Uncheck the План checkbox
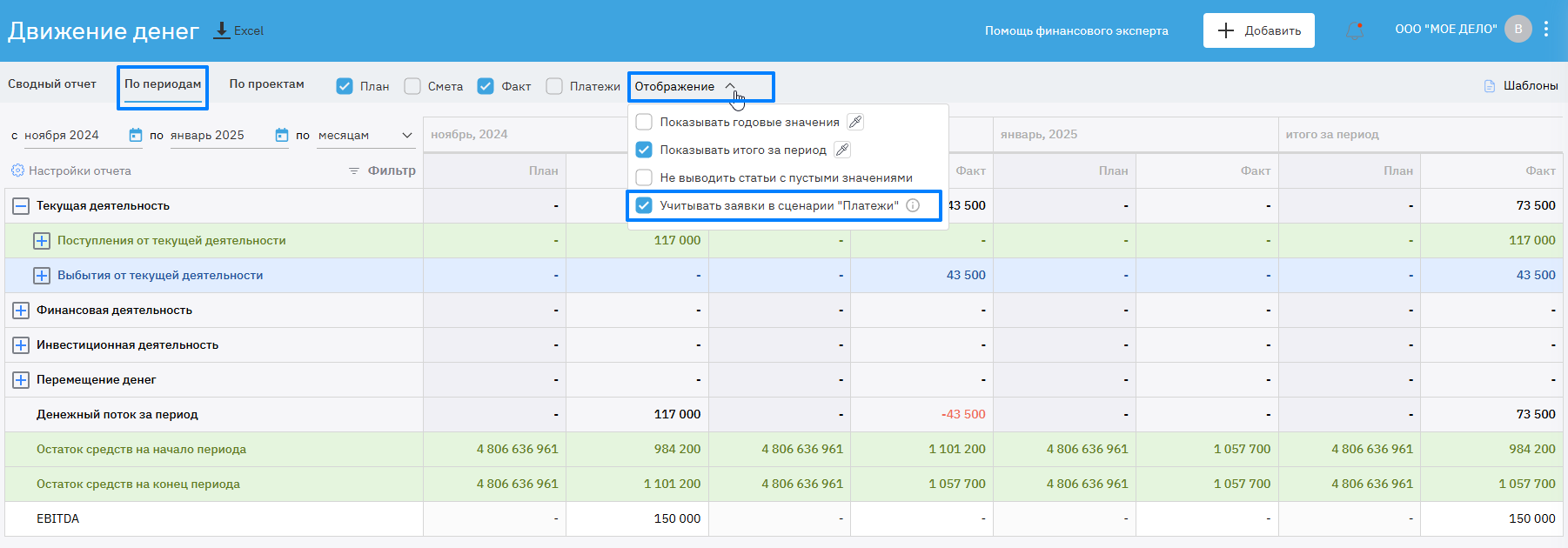The width and height of the screenshot is (1568, 548). click(x=345, y=86)
